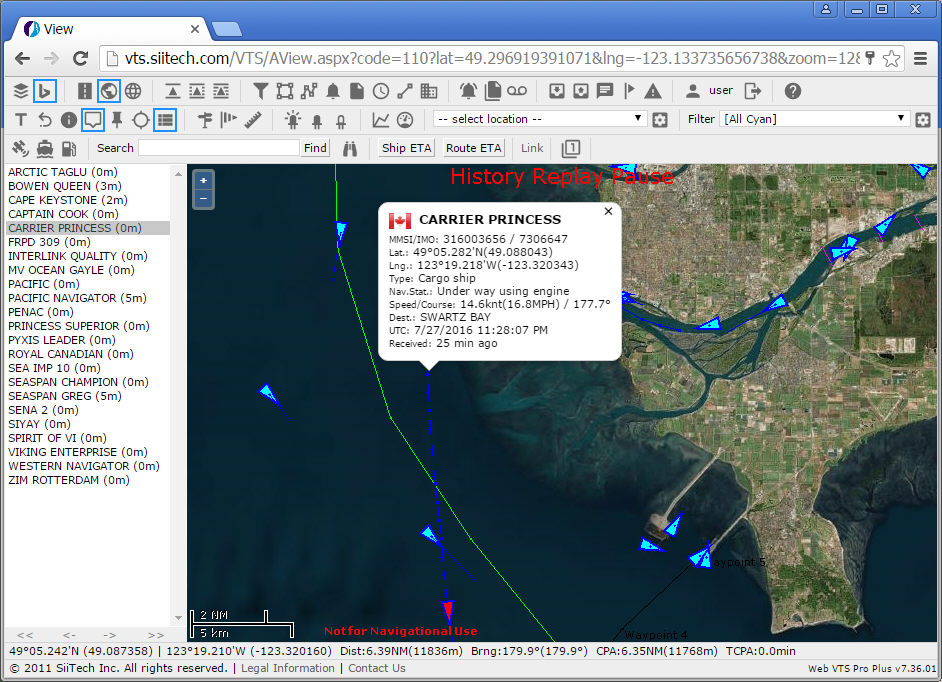Screen dimensions: 942x682
Task: Toggle the Bing map layer button
Action: [44, 91]
